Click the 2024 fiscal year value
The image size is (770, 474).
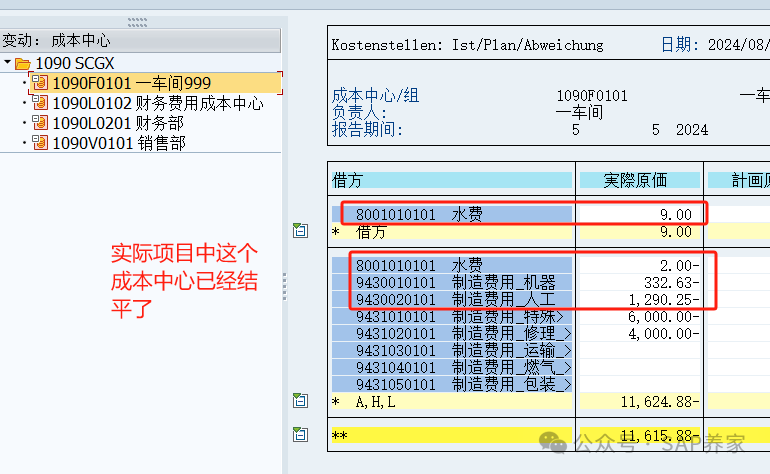[692, 130]
